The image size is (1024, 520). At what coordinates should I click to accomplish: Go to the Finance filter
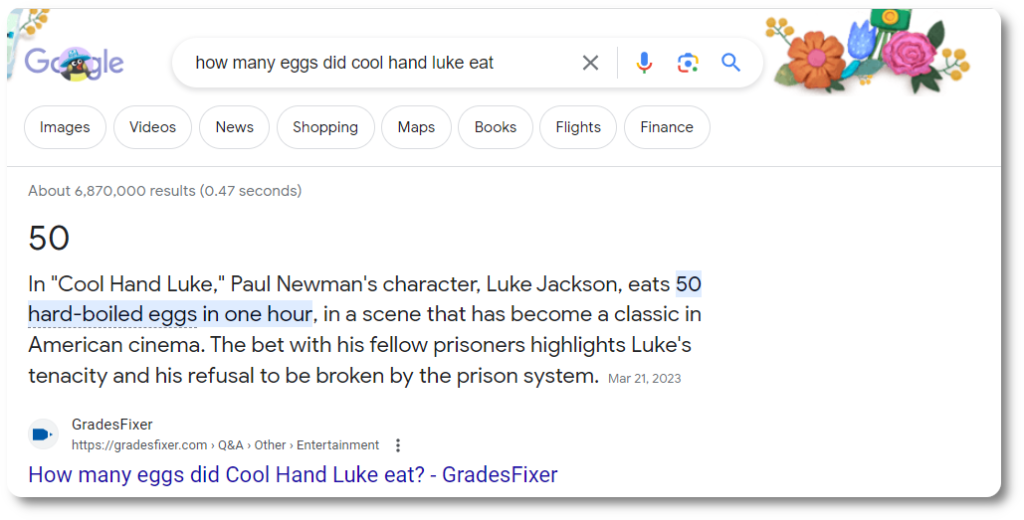tap(666, 127)
